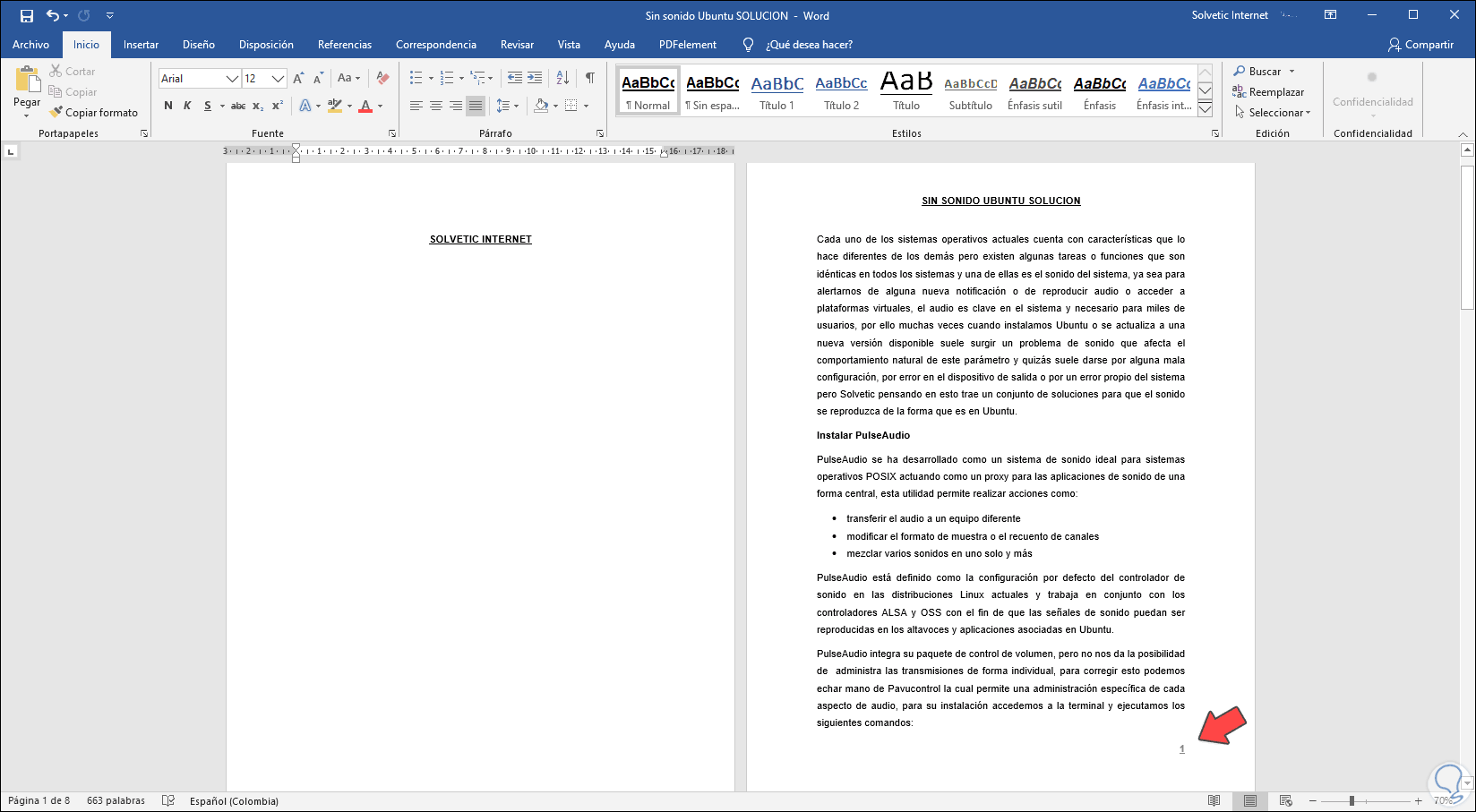The height and width of the screenshot is (812, 1476).
Task: Paste clipboard contents with Pegar
Action: (x=27, y=92)
